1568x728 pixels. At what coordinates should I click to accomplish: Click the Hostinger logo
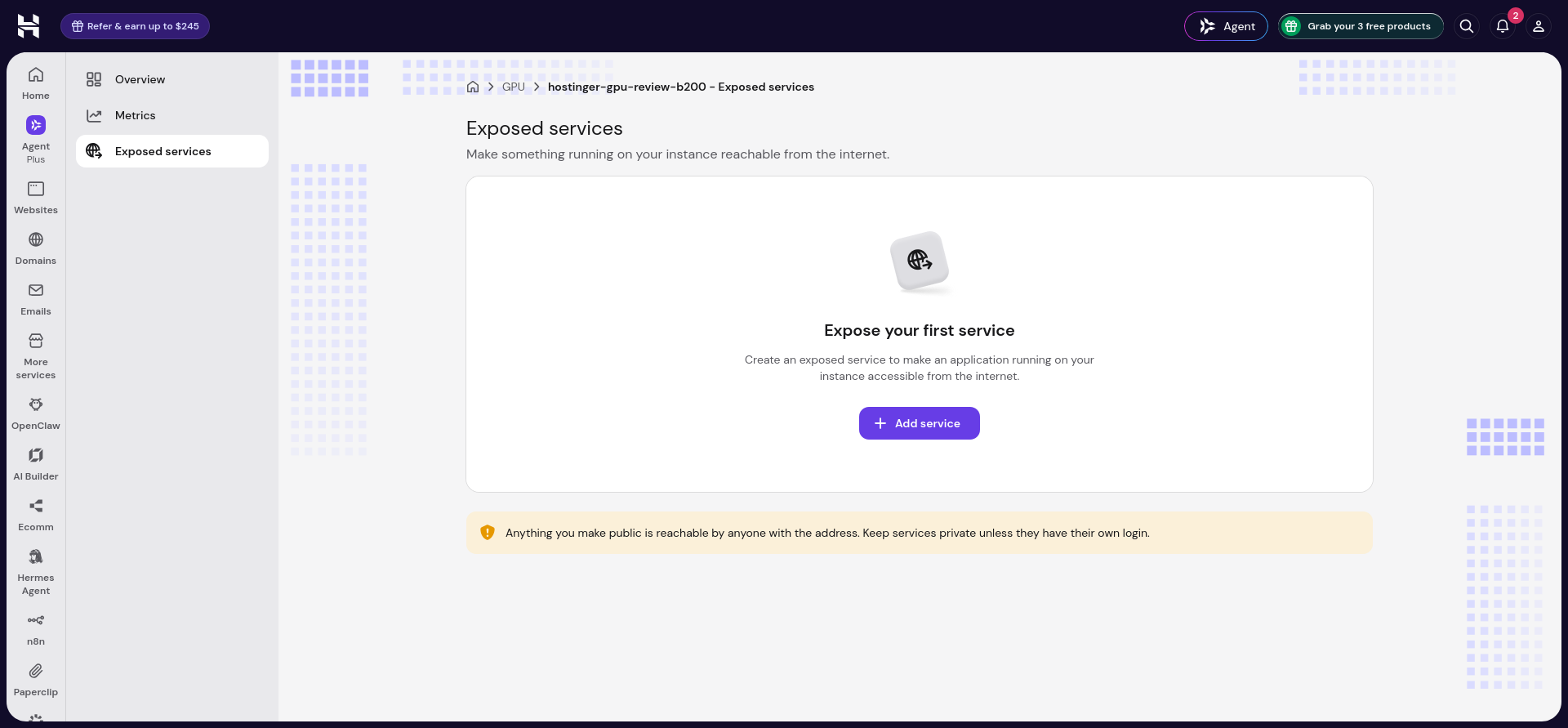click(29, 26)
